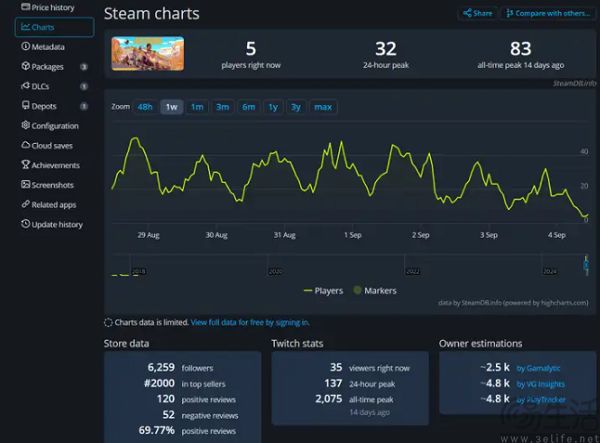Screen dimensions: 600x443
Task: Open the Packages count badge
Action: point(84,67)
